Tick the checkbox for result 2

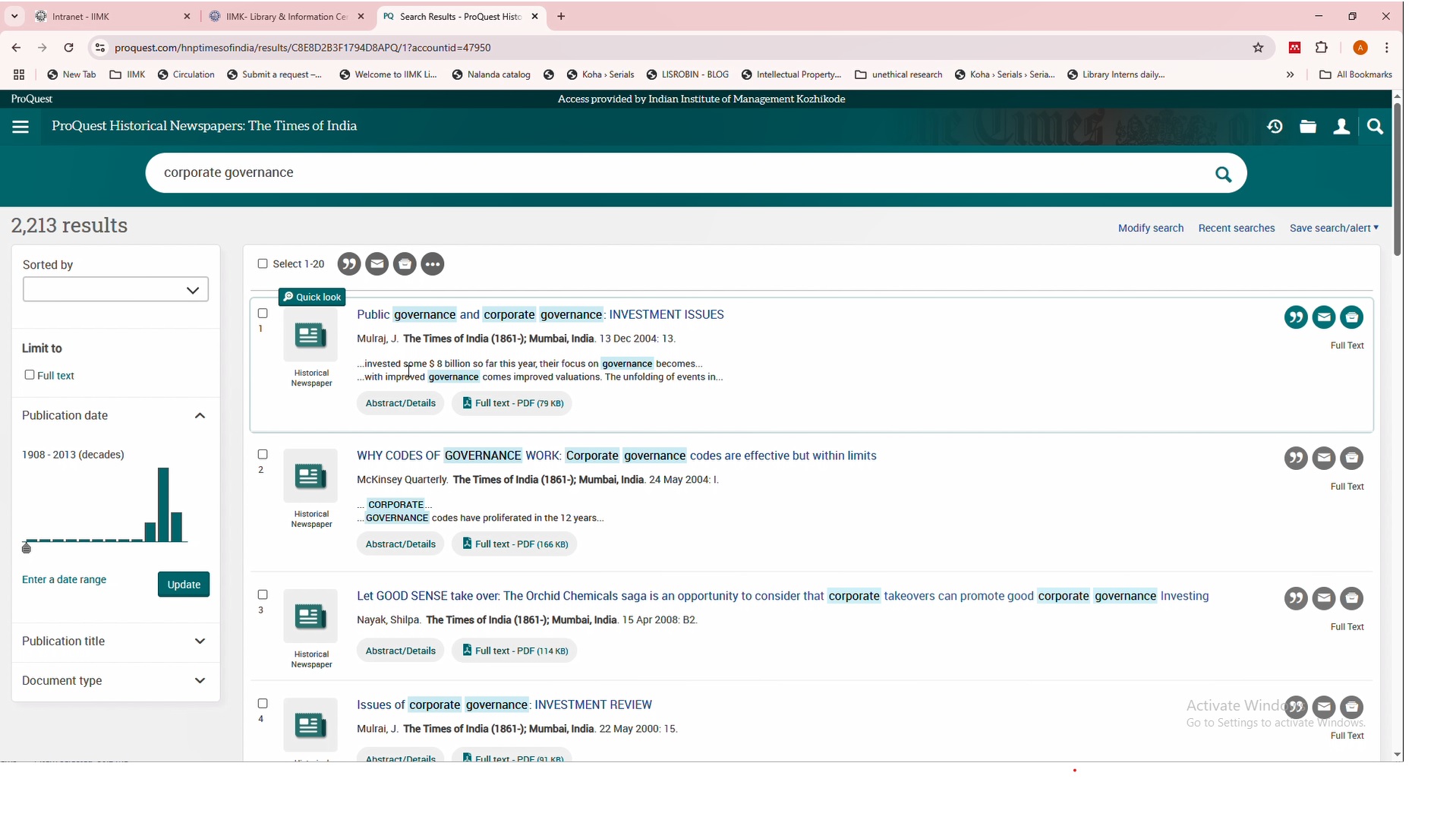click(263, 455)
